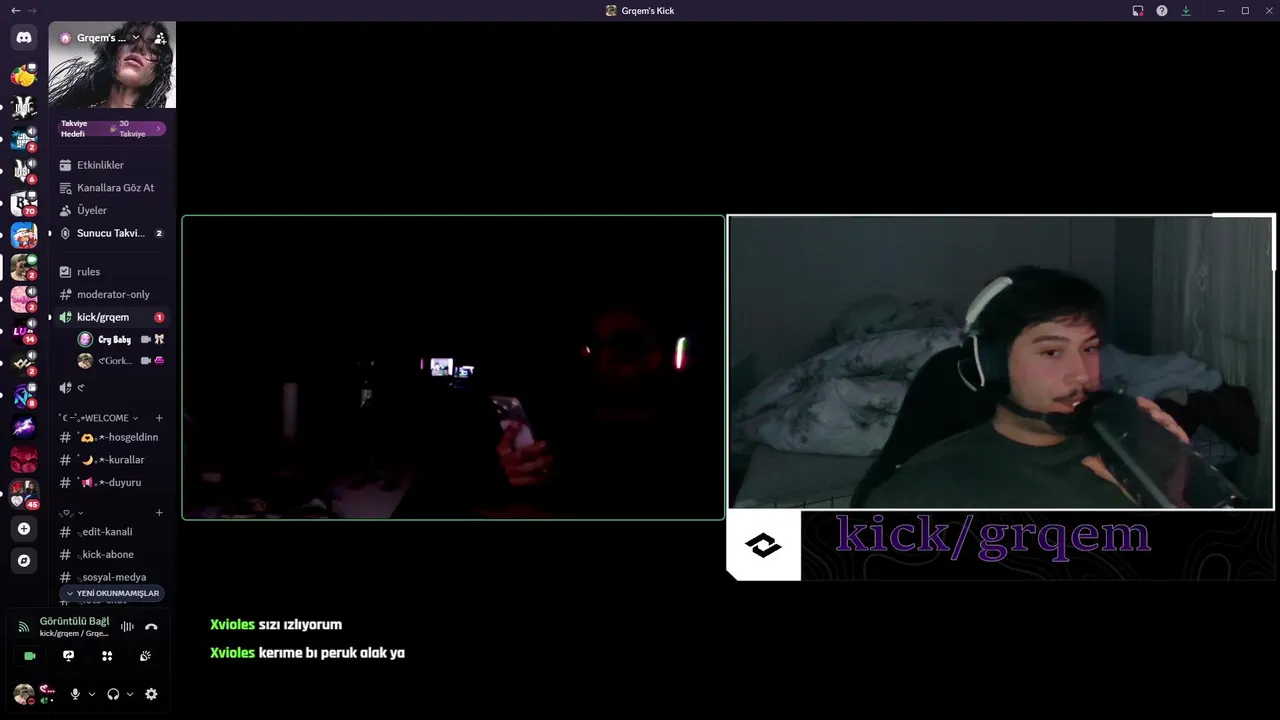Open the moderator-only channel

pos(112,295)
